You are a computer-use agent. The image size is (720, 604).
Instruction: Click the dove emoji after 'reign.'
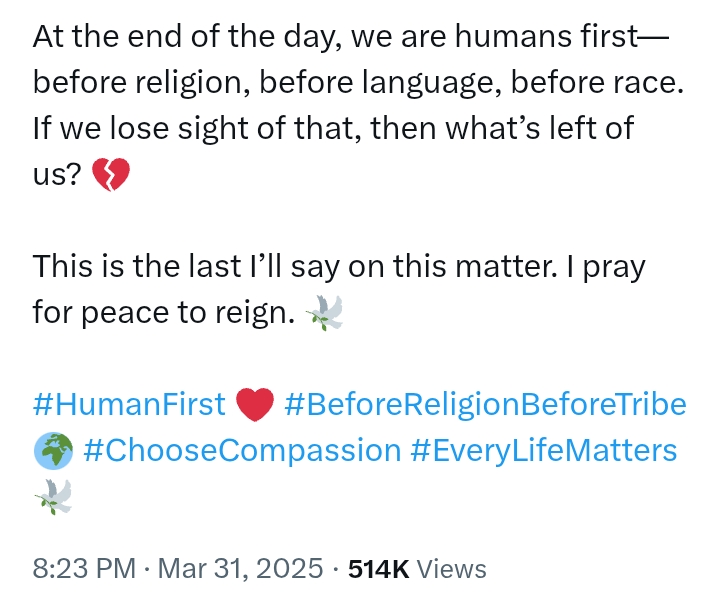point(325,313)
